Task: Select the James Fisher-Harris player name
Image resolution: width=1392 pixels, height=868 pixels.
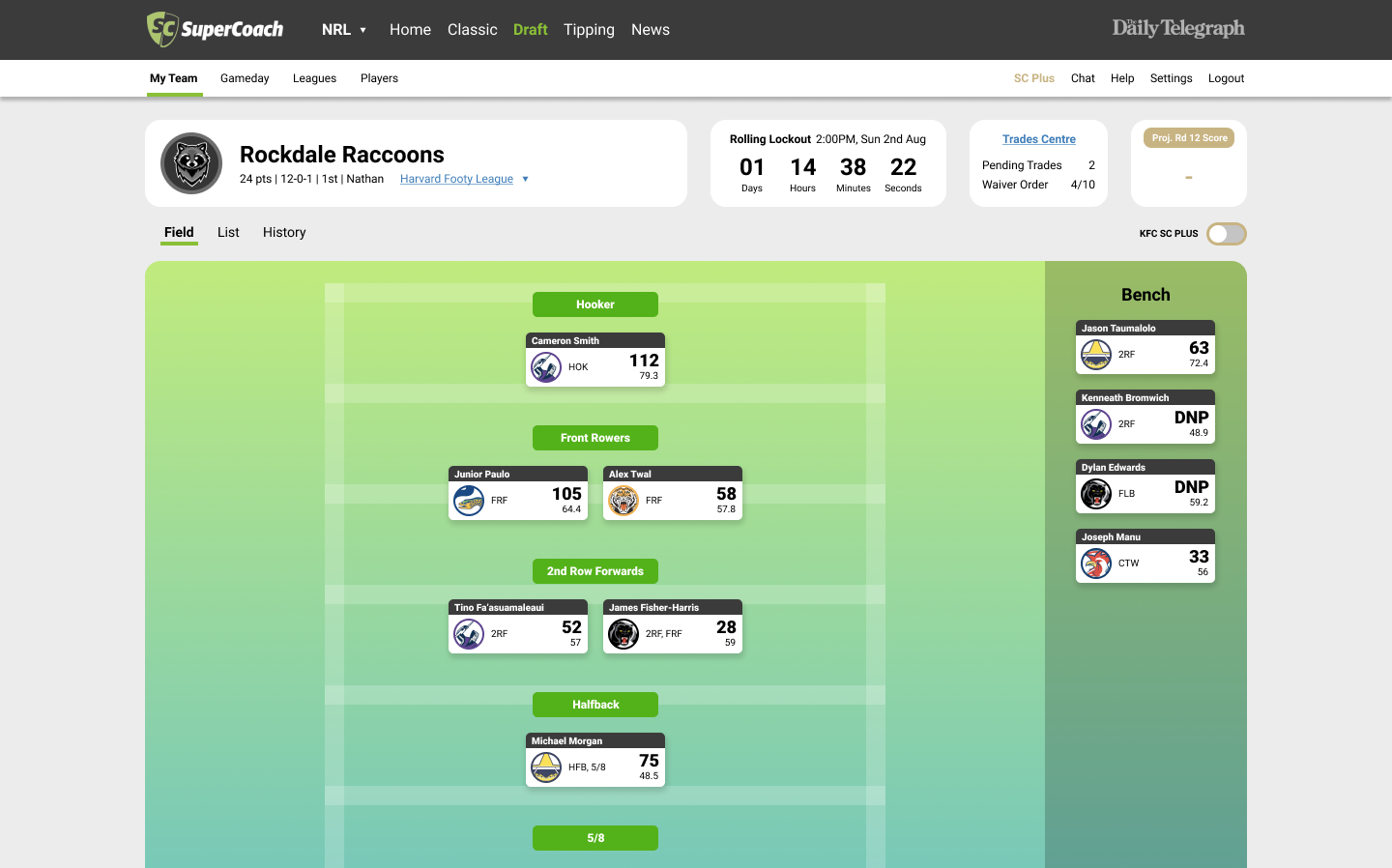Action: [653, 608]
